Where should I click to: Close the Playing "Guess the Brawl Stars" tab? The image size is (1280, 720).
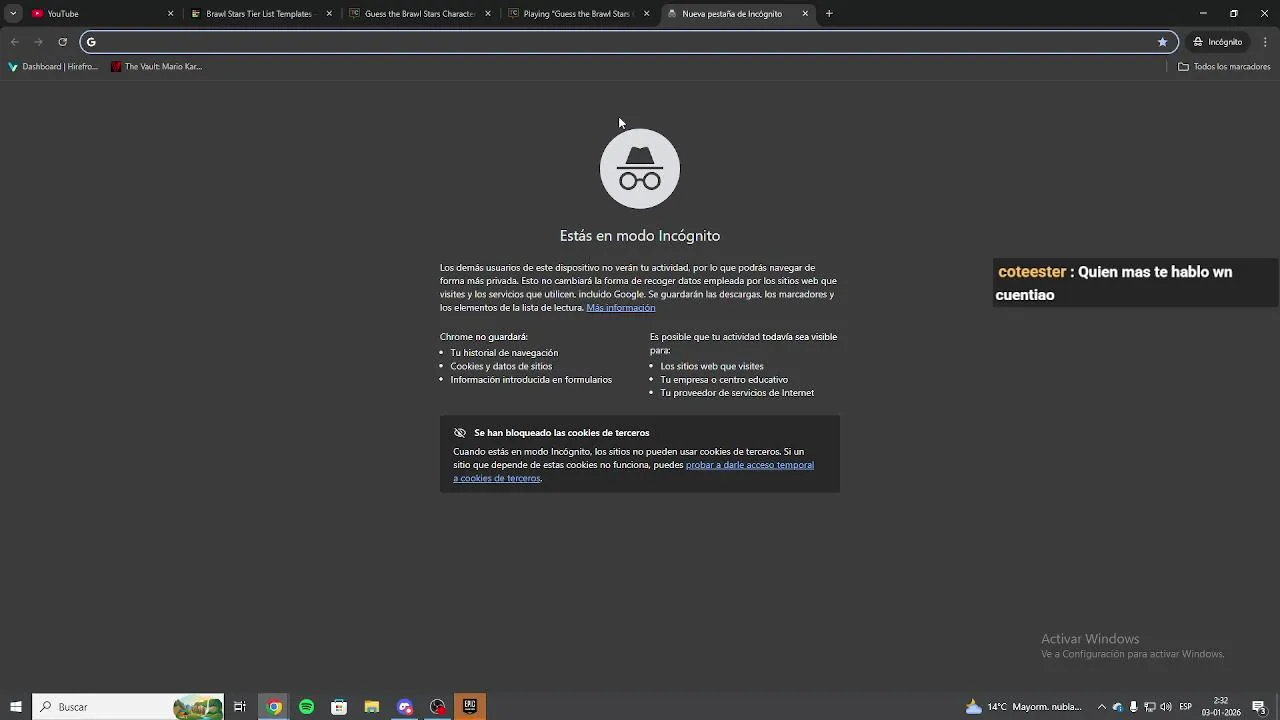pyautogui.click(x=647, y=14)
